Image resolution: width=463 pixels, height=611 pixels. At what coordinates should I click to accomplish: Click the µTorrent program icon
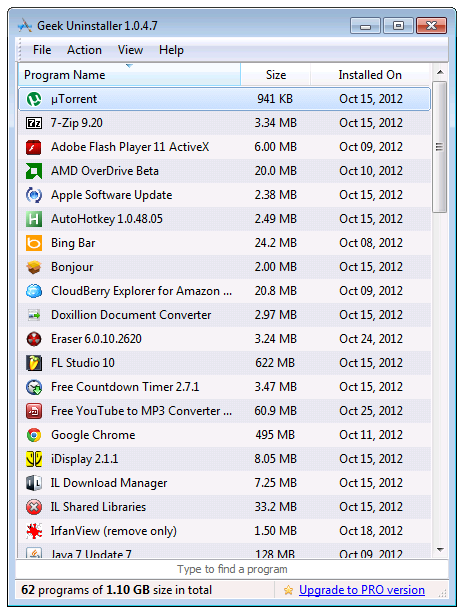click(34, 99)
